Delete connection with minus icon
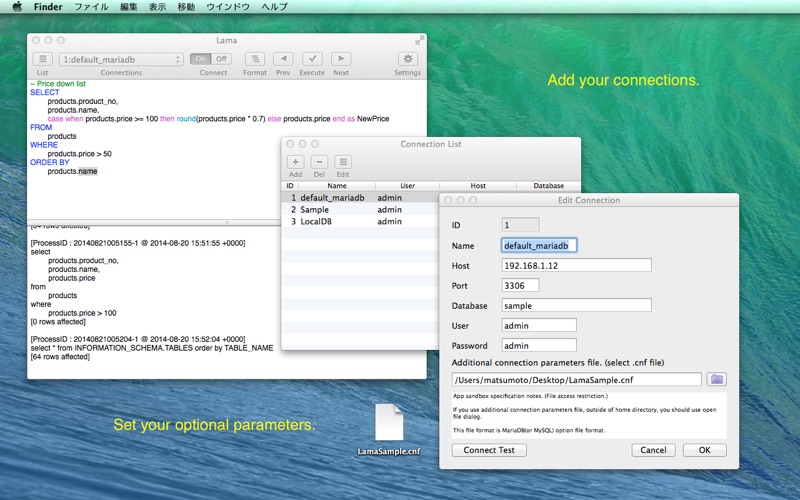Viewport: 800px width, 500px height. (319, 162)
